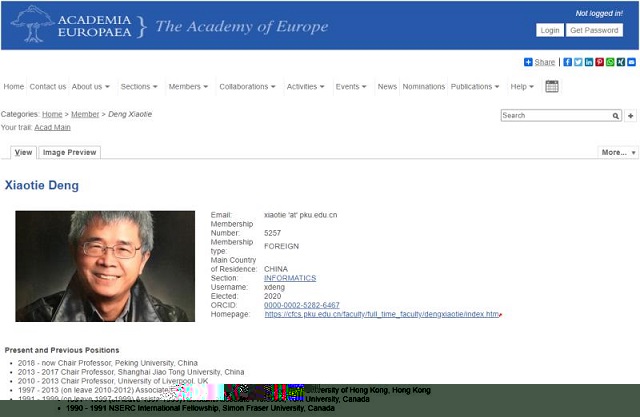Screen dimensions: 640x417
Task: Click the Login button
Action: (x=550, y=30)
